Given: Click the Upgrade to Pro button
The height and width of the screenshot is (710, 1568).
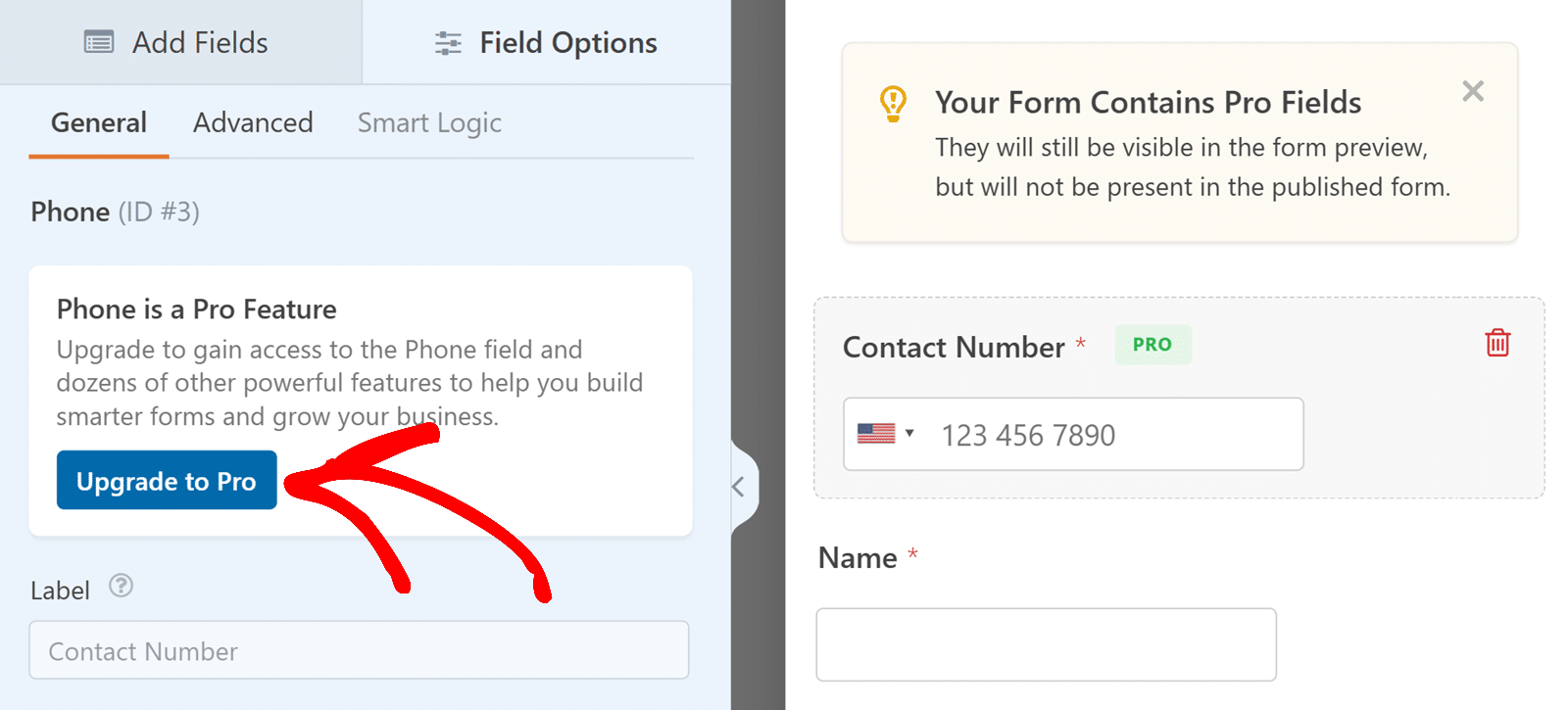Looking at the screenshot, I should coord(167,481).
